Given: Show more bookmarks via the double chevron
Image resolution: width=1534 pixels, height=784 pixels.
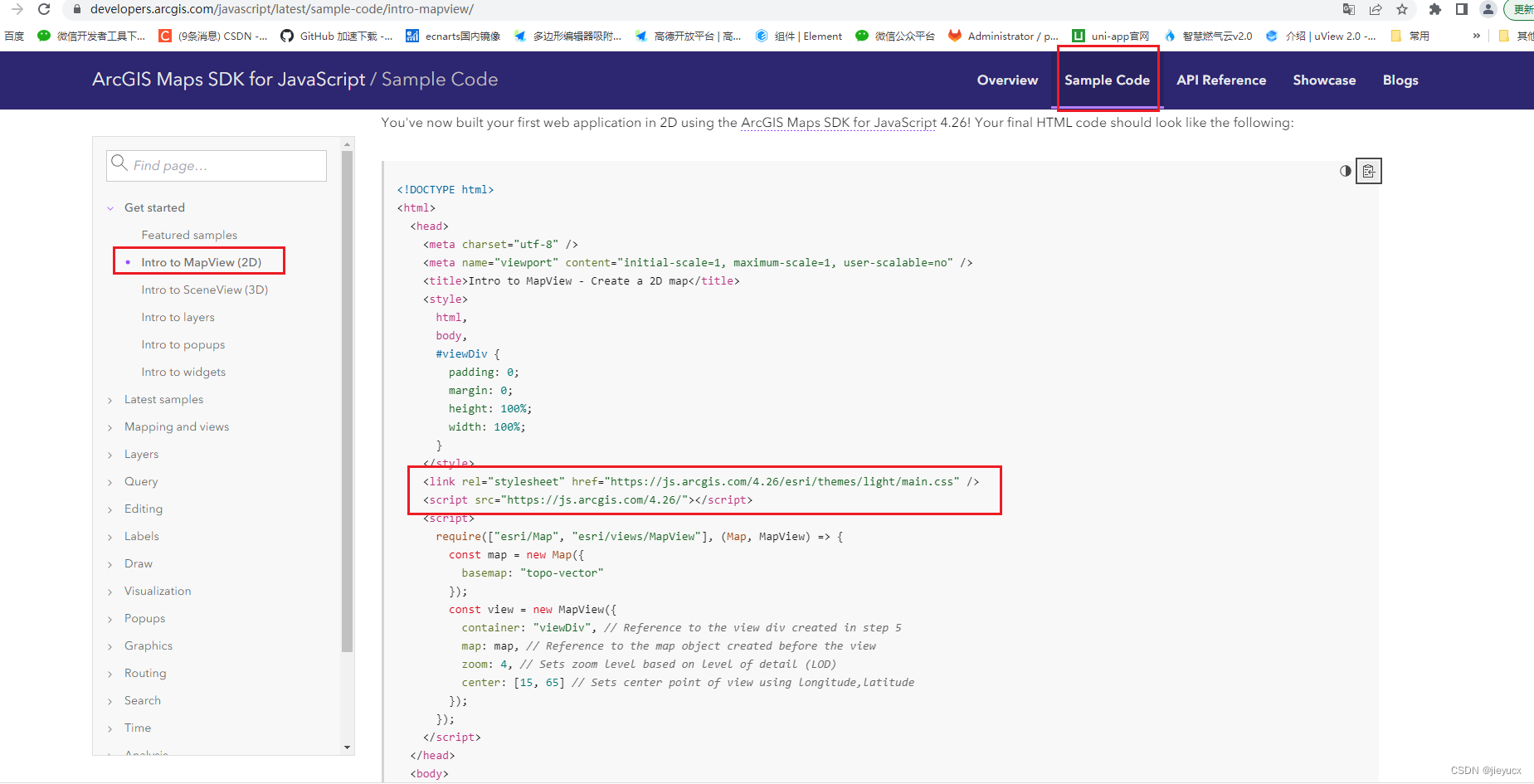Looking at the screenshot, I should (x=1477, y=36).
